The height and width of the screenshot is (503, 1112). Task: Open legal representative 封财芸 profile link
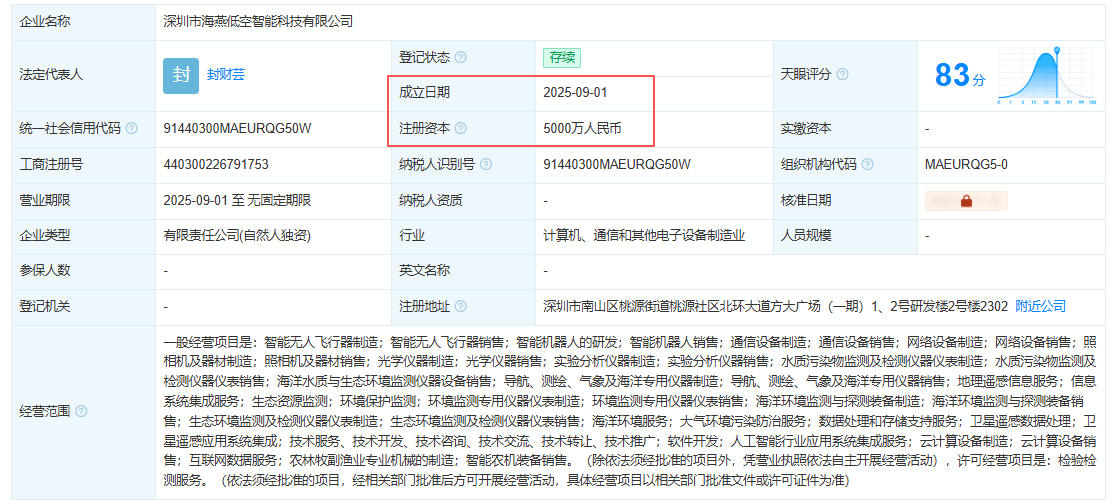[226, 74]
